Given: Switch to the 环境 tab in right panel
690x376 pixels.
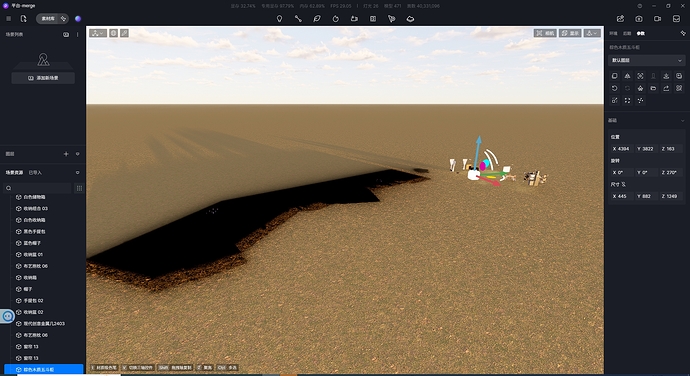Looking at the screenshot, I should pos(613,33).
